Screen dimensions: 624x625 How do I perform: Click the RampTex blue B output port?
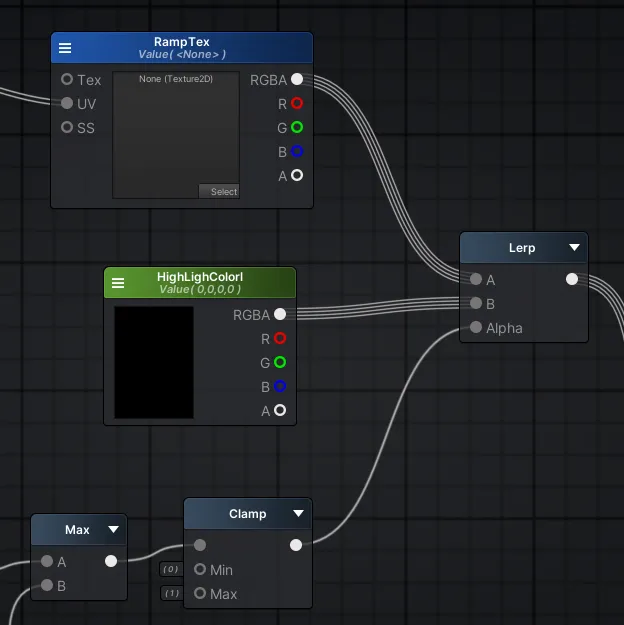pyautogui.click(x=297, y=151)
